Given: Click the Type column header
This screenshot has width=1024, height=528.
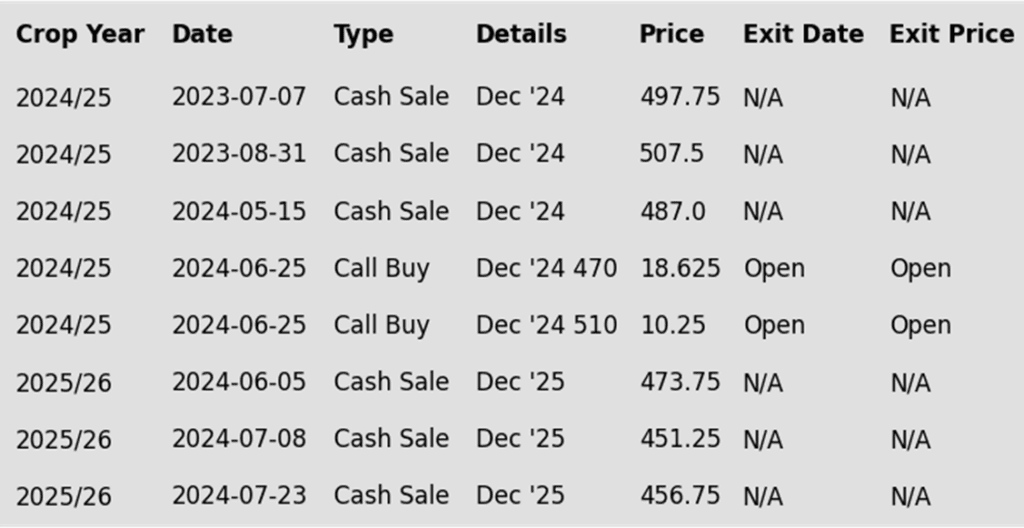Looking at the screenshot, I should click(x=363, y=35).
